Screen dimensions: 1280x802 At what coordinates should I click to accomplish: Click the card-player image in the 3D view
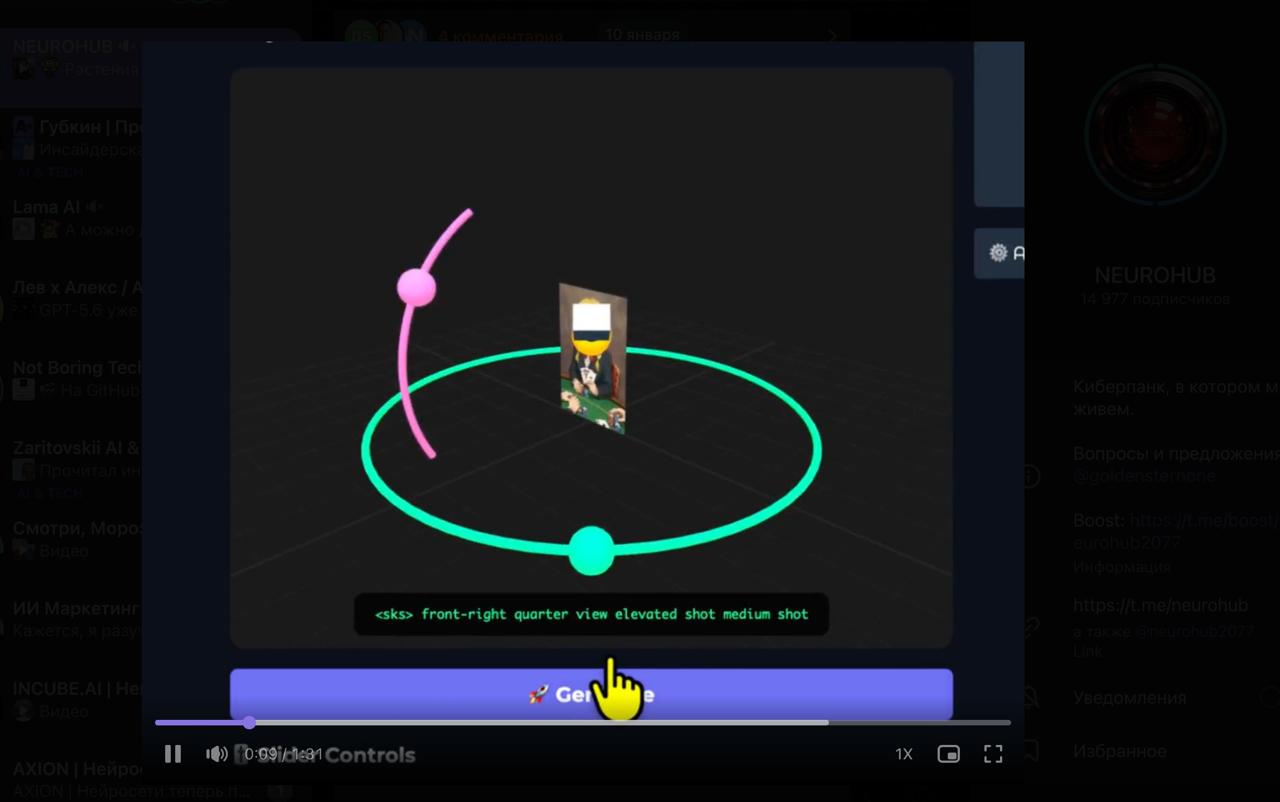[x=593, y=358]
